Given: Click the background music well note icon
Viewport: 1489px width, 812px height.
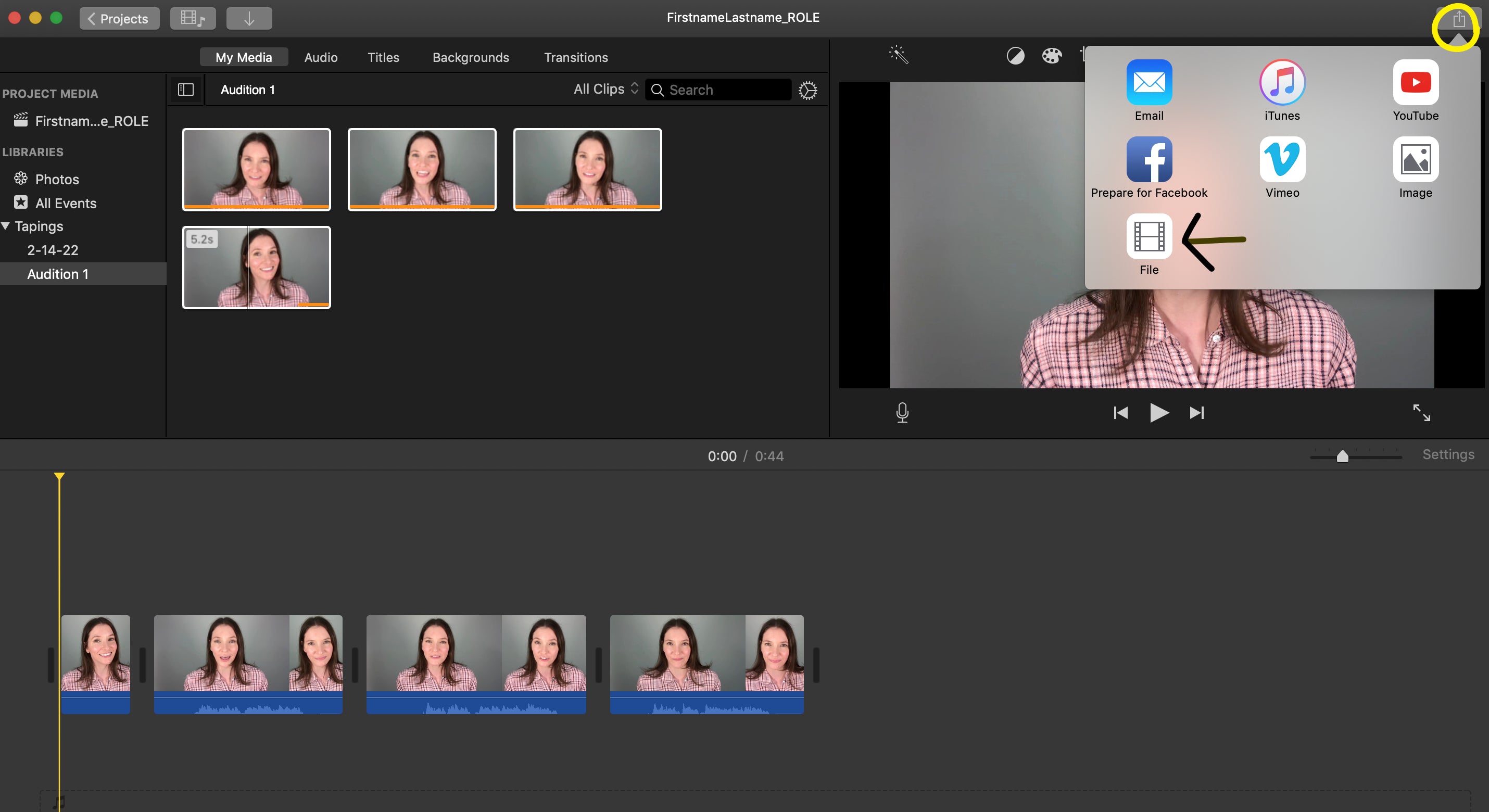Looking at the screenshot, I should pos(59,802).
